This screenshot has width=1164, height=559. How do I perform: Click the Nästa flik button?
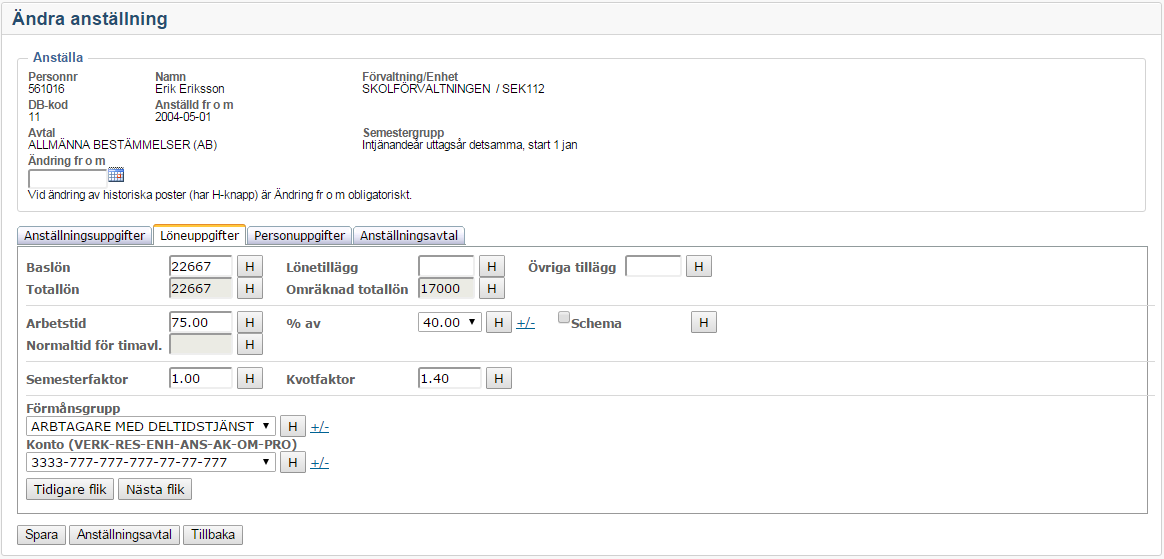[x=154, y=490]
